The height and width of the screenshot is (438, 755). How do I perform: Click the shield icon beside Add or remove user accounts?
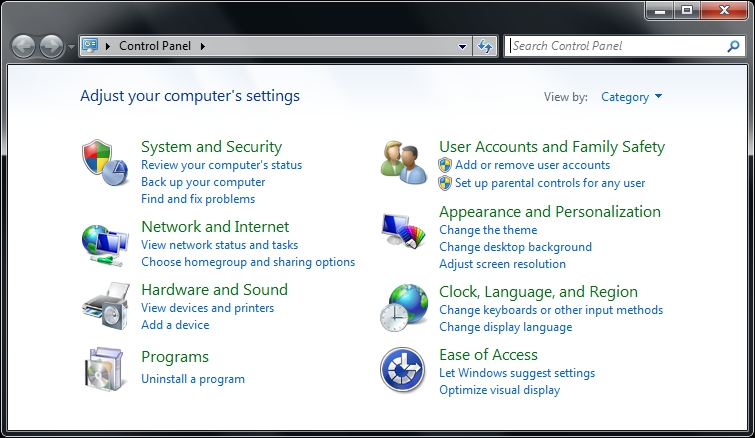tap(445, 165)
